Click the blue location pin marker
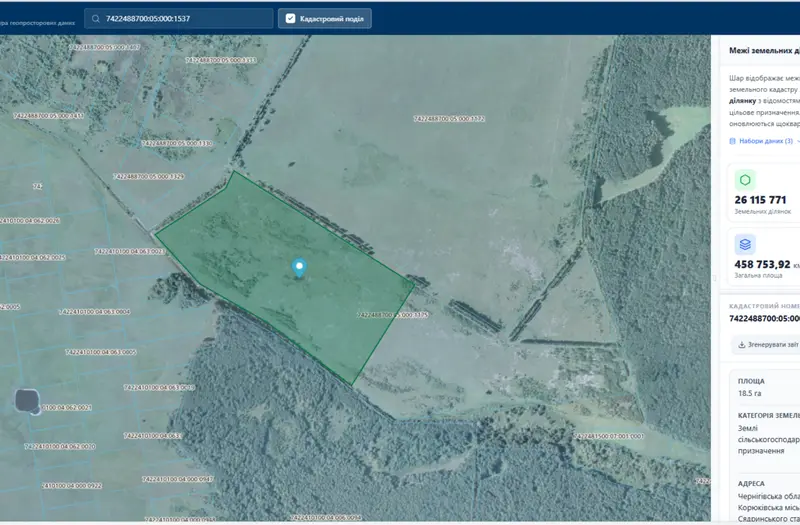This screenshot has width=800, height=525. tap(299, 267)
